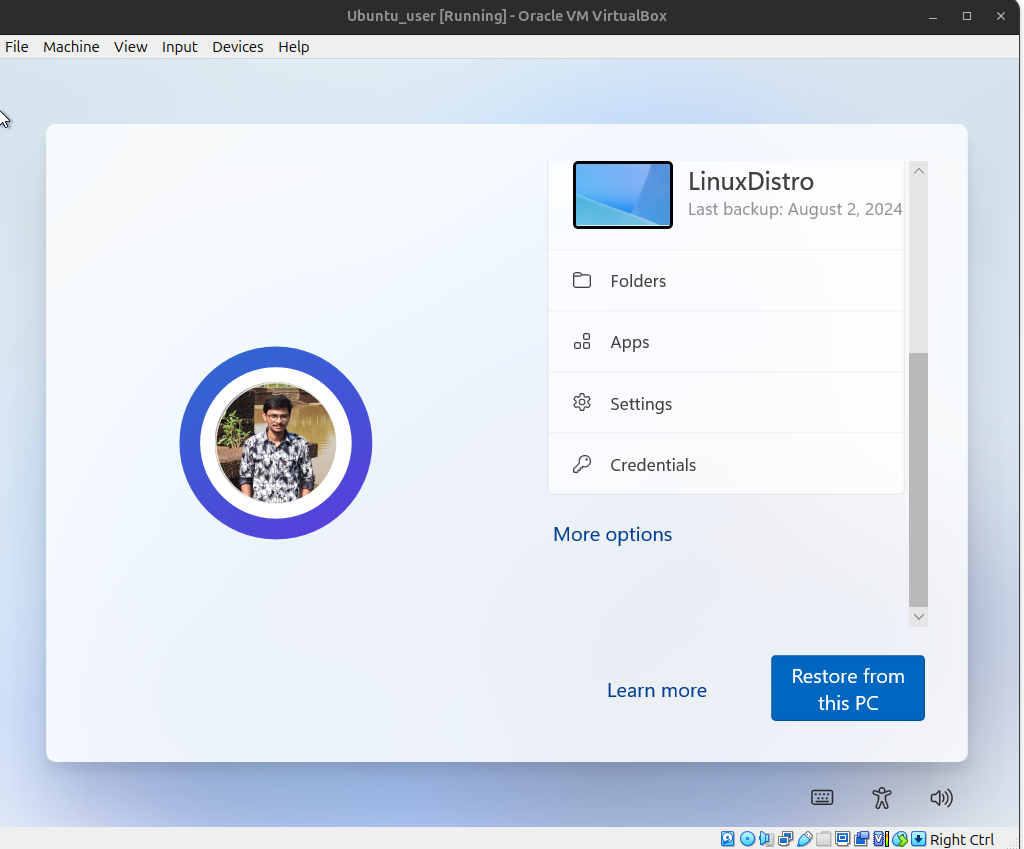Minimize the VirtualBox window

(933, 16)
